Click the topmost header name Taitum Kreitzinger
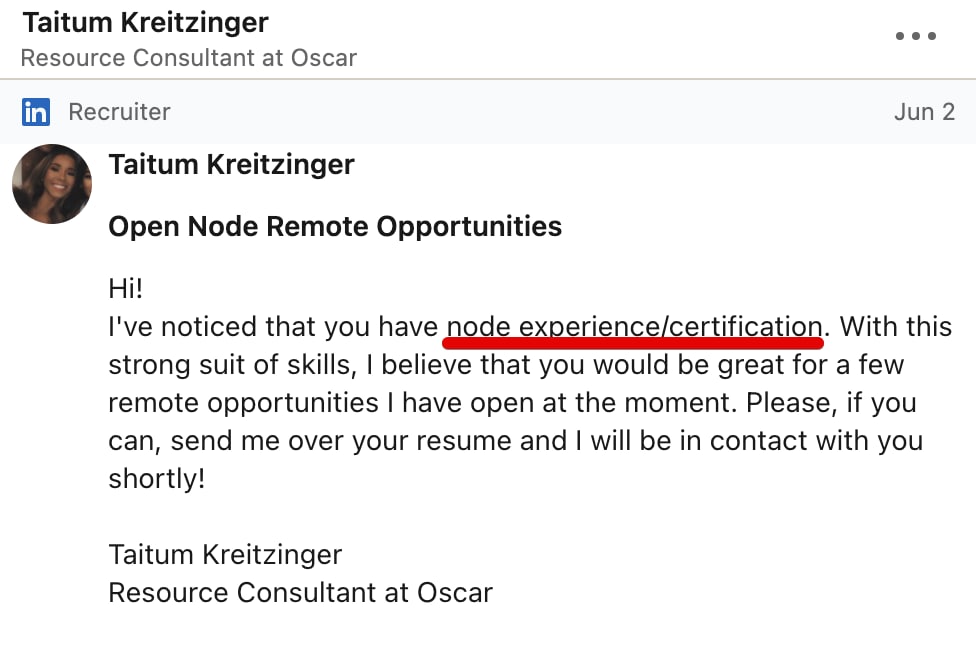The height and width of the screenshot is (652, 976). [x=146, y=22]
